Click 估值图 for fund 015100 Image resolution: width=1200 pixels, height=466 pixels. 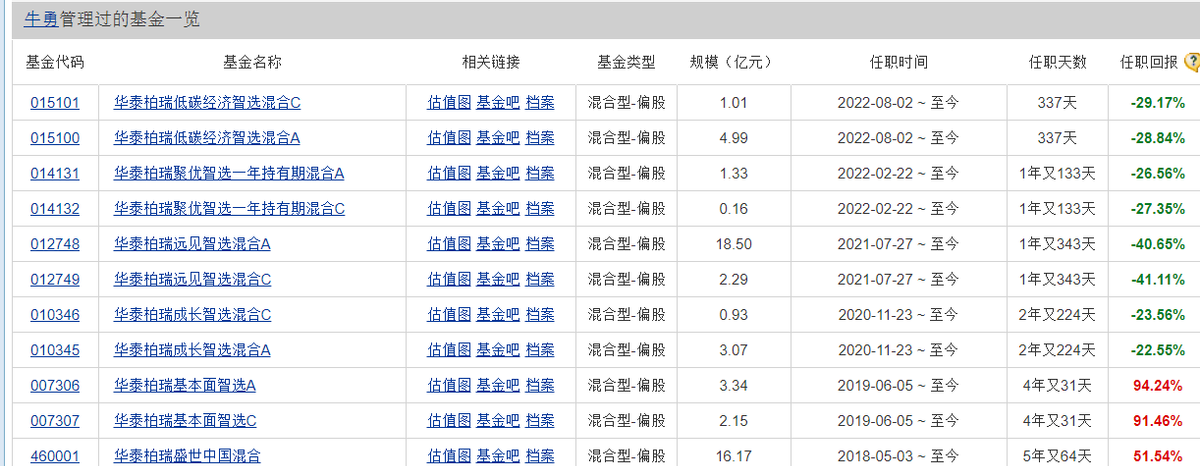[449, 137]
